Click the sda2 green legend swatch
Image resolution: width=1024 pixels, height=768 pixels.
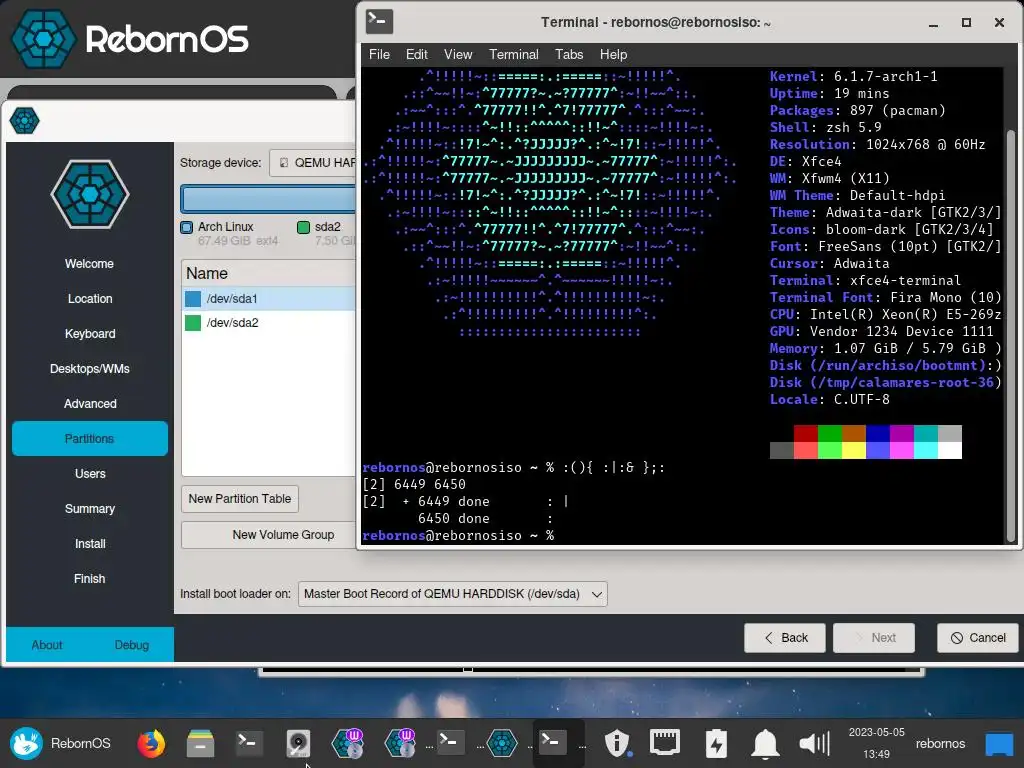click(x=303, y=227)
